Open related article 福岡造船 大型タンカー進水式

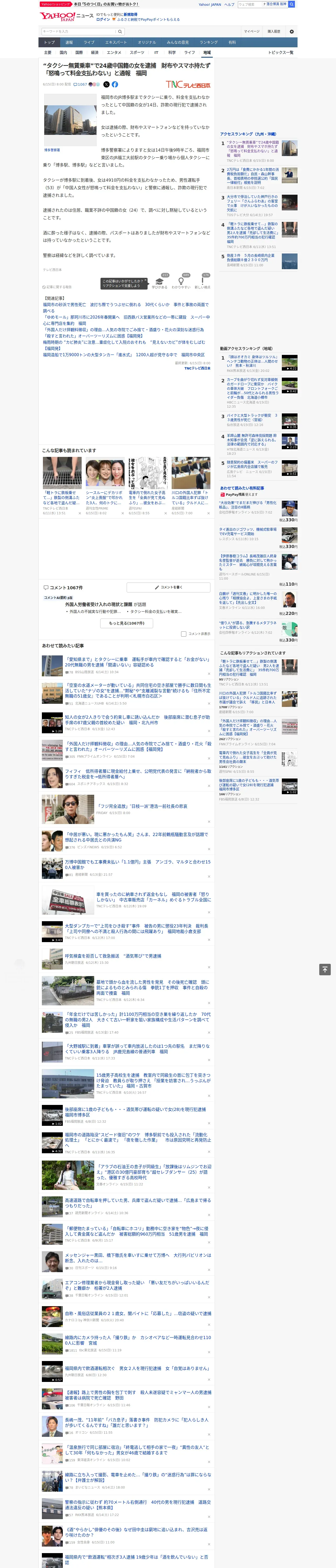click(x=124, y=355)
